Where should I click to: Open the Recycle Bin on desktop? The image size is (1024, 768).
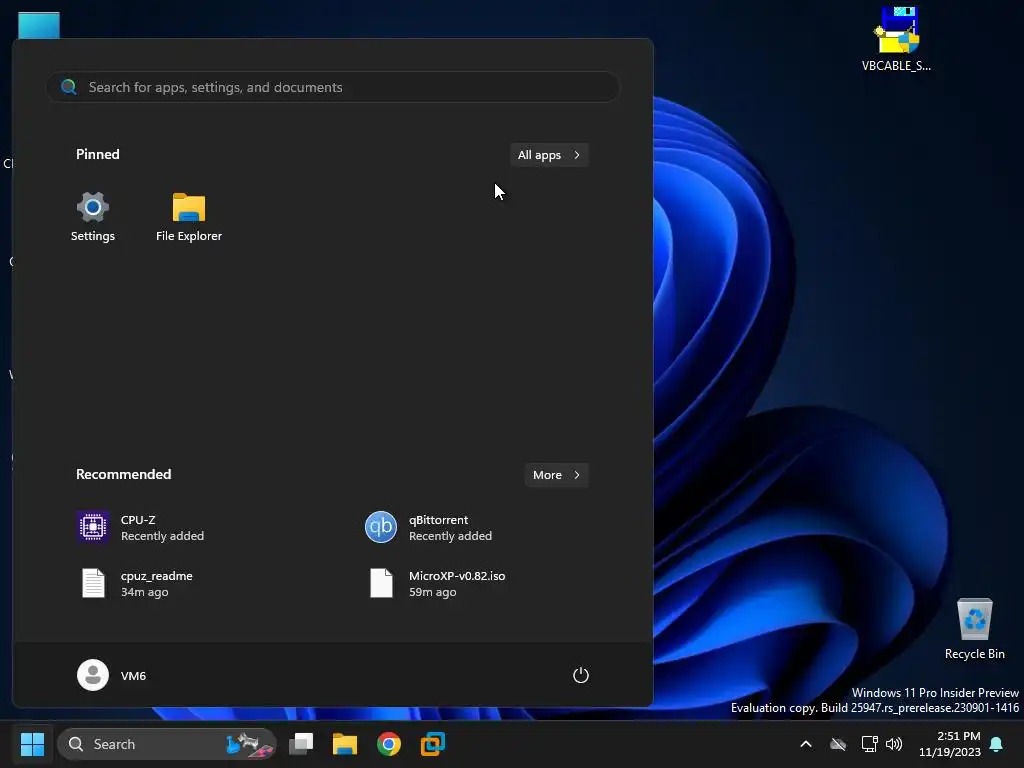[x=974, y=629]
